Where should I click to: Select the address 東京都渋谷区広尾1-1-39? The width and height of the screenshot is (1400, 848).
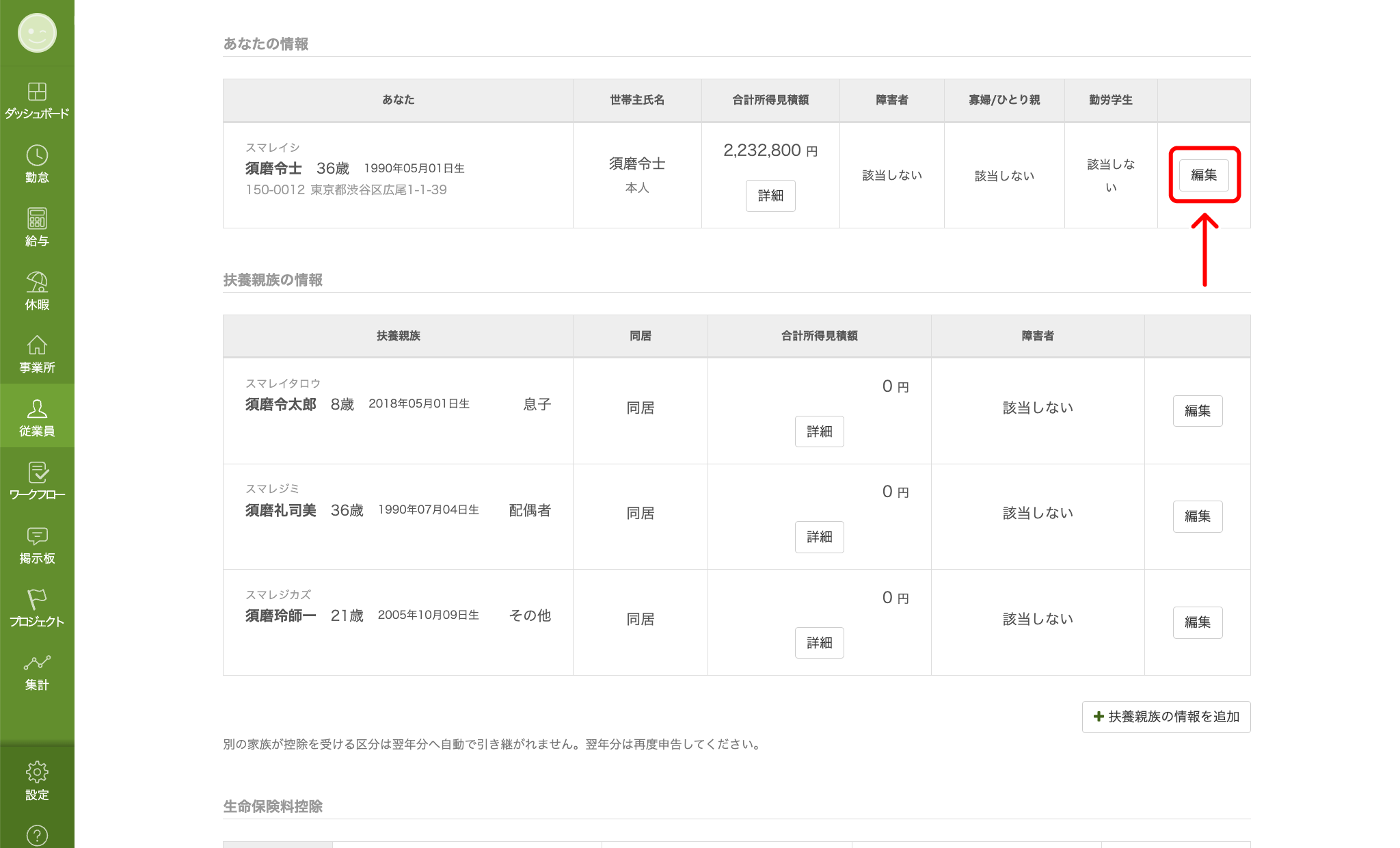tap(379, 189)
